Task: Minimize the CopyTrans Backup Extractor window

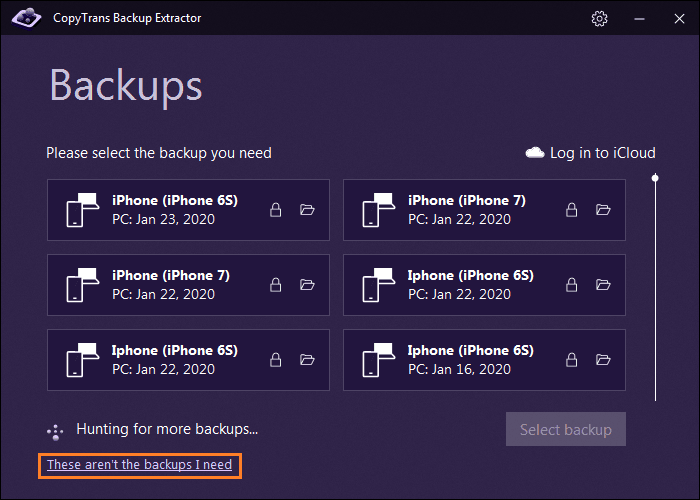Action: tap(639, 19)
